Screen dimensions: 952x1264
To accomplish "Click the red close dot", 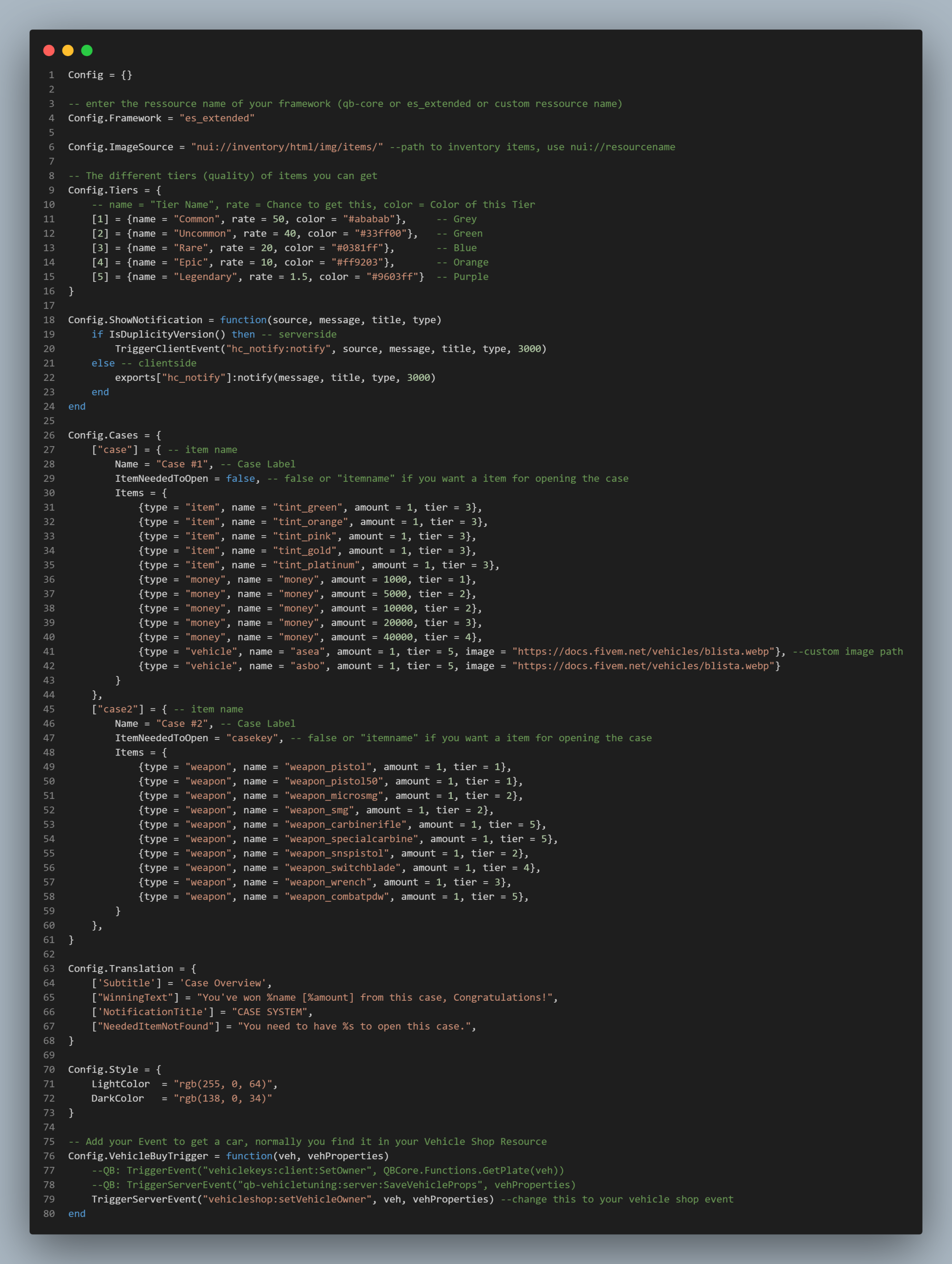I will [x=49, y=50].
